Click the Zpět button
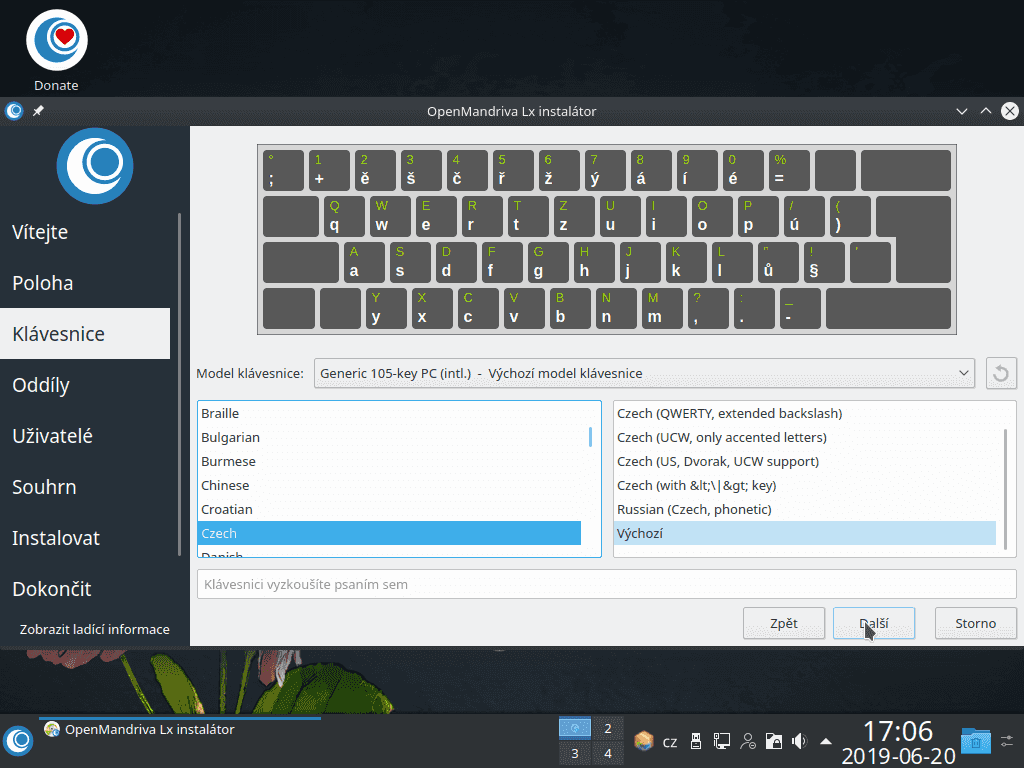 click(783, 623)
